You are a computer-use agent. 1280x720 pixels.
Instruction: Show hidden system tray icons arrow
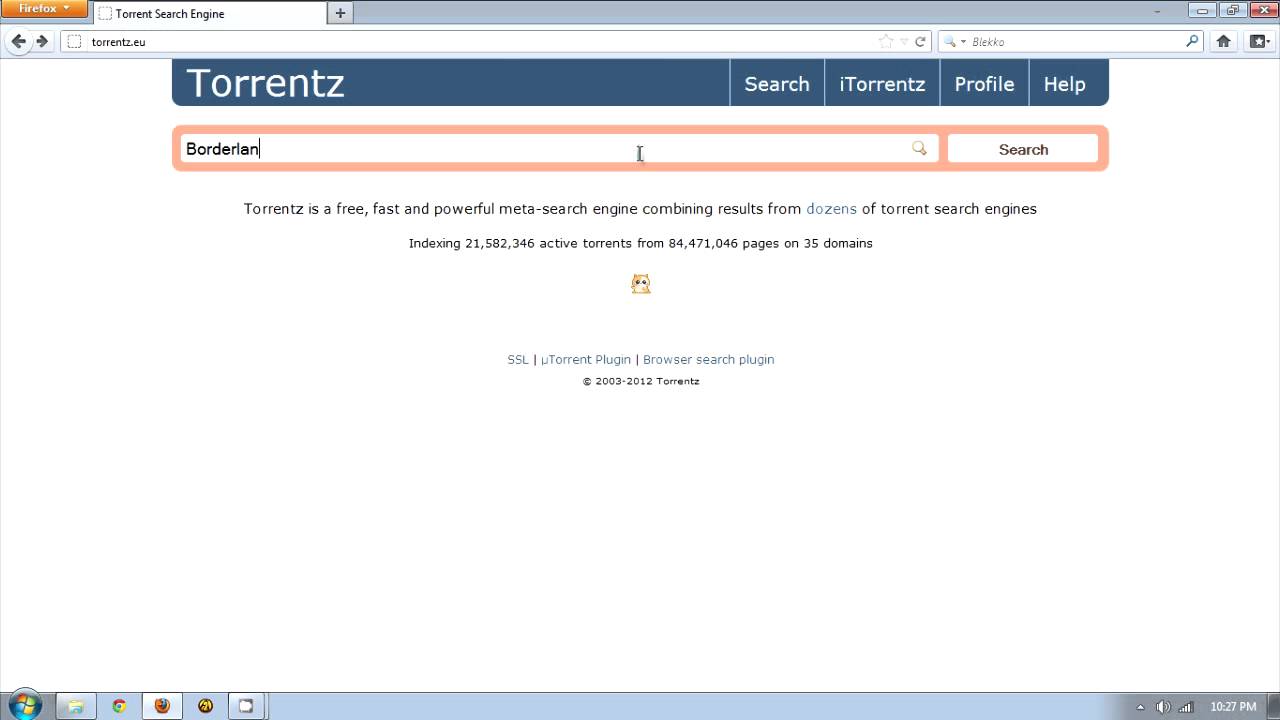pos(1140,707)
